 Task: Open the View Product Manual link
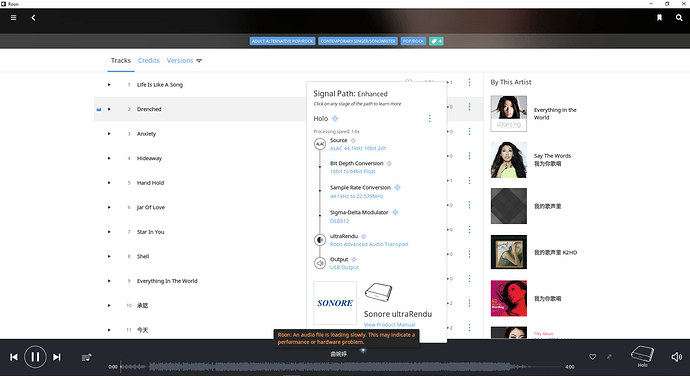click(x=389, y=325)
